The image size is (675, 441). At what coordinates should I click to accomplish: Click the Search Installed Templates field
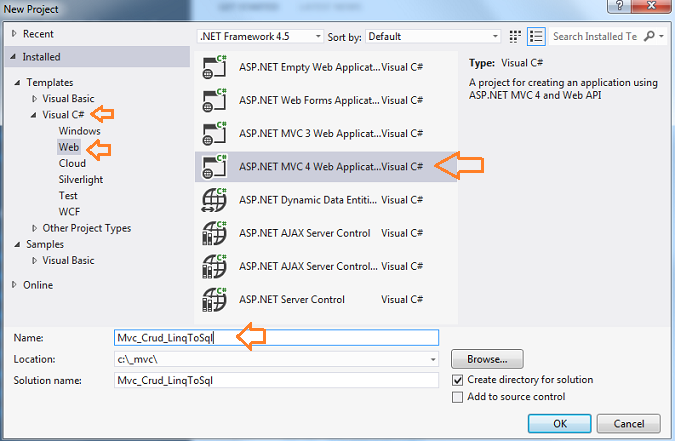point(596,36)
